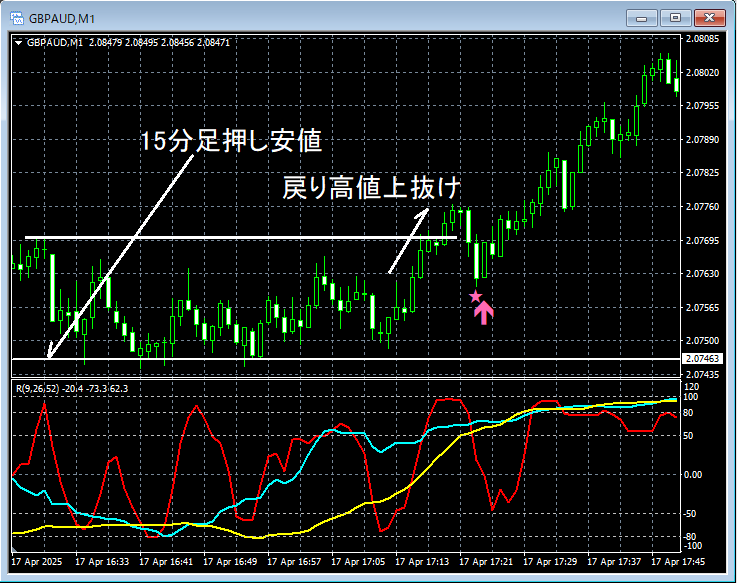Click indicator scale value 120
Image resolution: width=738 pixels, height=583 pixels.
691,387
